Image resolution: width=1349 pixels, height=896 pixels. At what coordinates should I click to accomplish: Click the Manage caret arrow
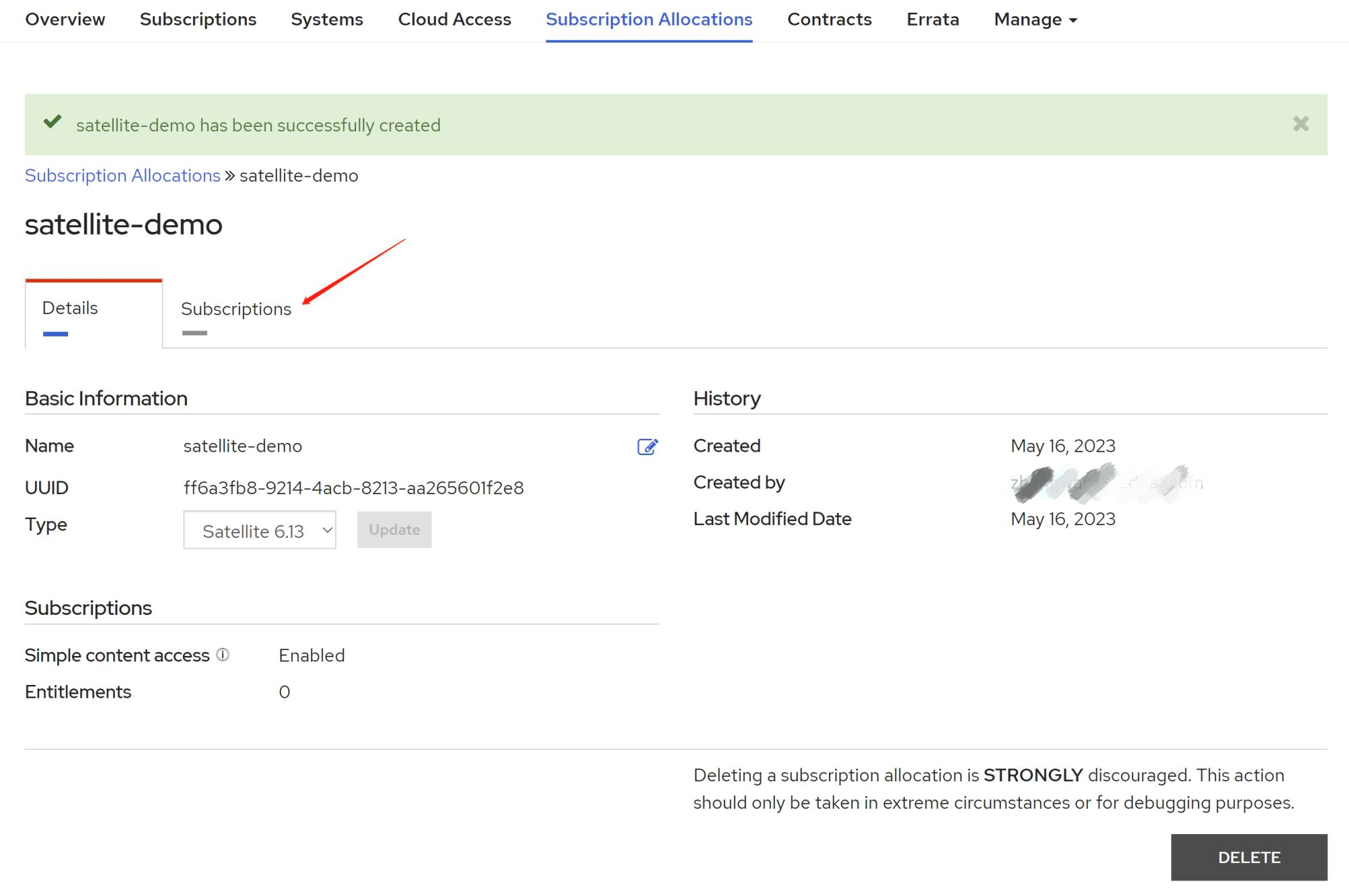pyautogui.click(x=1073, y=21)
